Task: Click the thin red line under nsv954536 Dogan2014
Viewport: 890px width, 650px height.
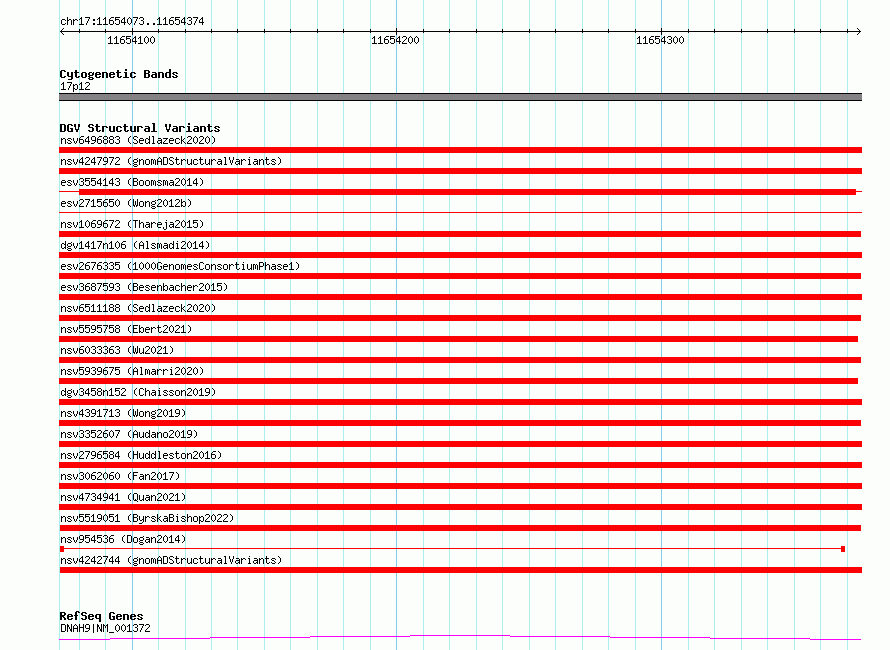Action: pos(452,549)
